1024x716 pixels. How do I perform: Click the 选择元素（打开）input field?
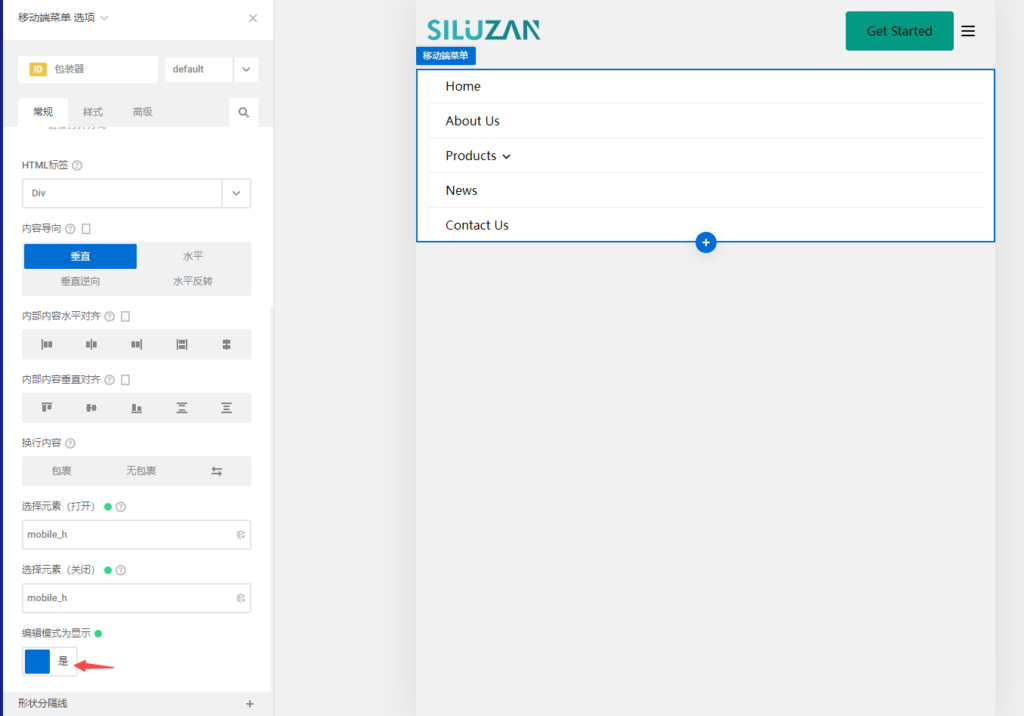(128, 535)
